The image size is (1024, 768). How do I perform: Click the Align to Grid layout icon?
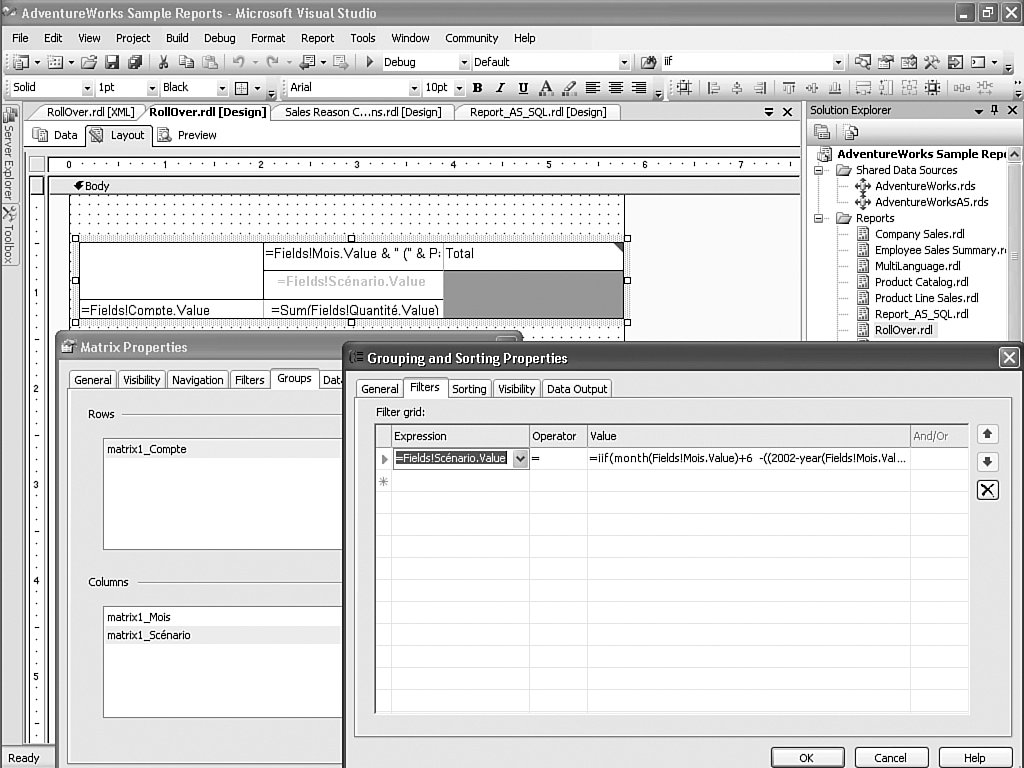pyautogui.click(x=684, y=88)
